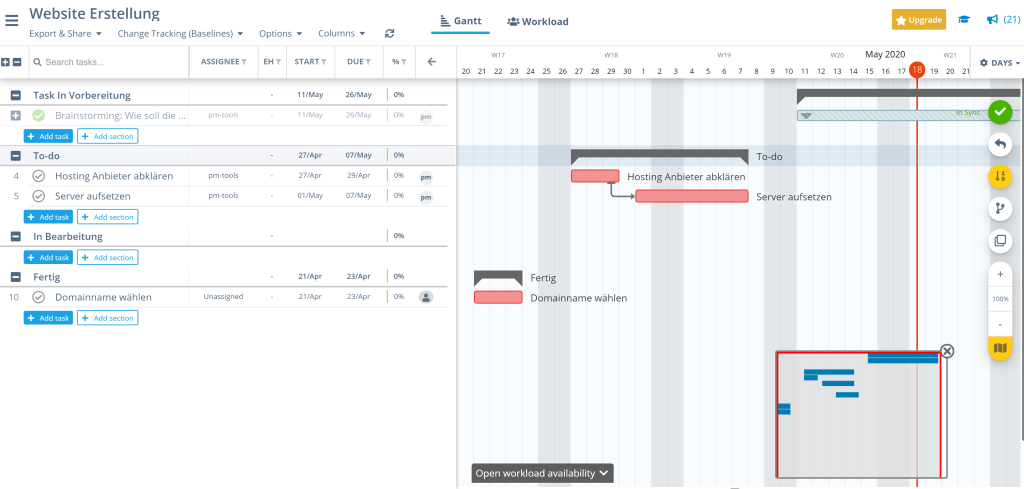Click Add section under In Bearbeitung
The width and height of the screenshot is (1024, 489).
[x=107, y=257]
